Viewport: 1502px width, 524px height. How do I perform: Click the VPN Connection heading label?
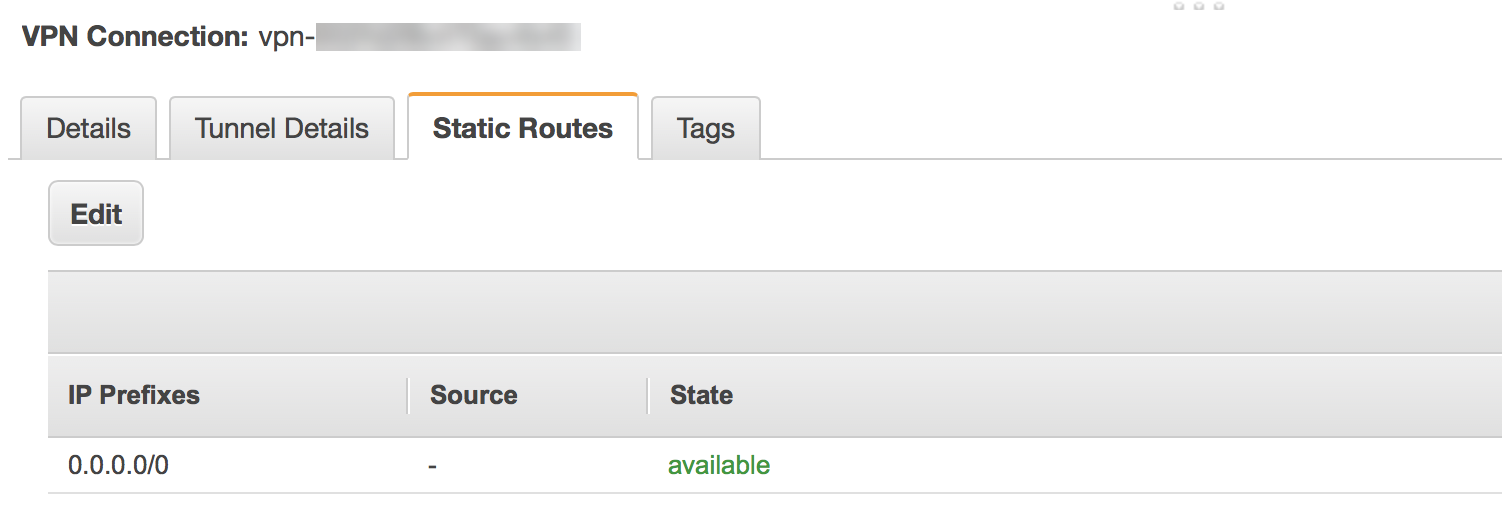coord(134,38)
